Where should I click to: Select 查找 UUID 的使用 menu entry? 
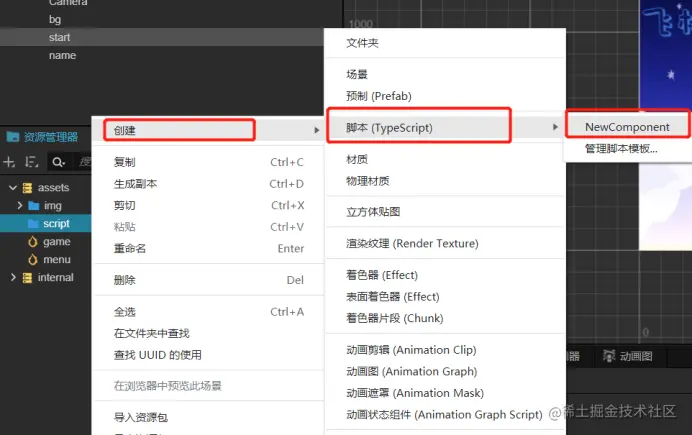[x=208, y=355]
